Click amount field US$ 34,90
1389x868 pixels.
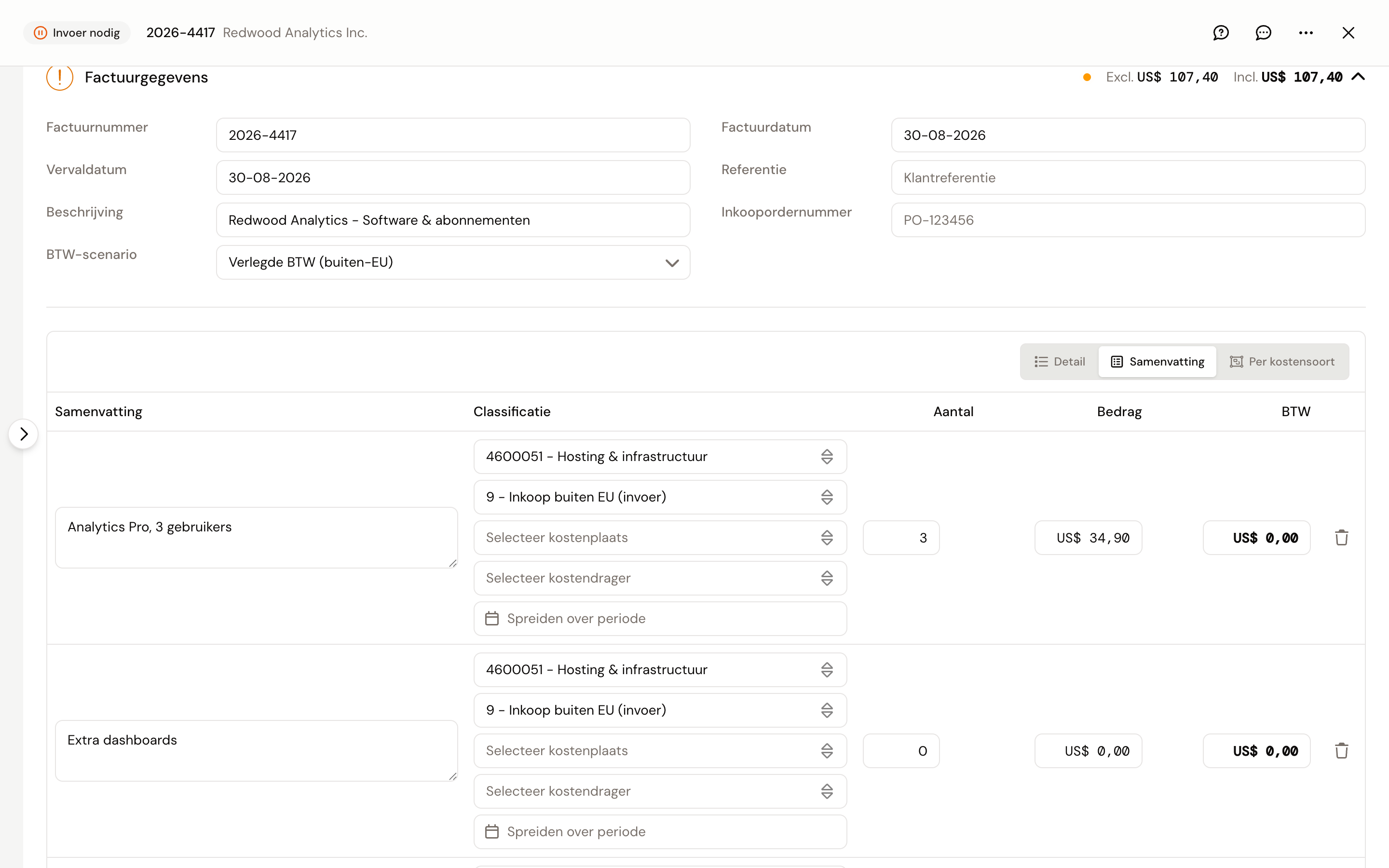(1088, 538)
